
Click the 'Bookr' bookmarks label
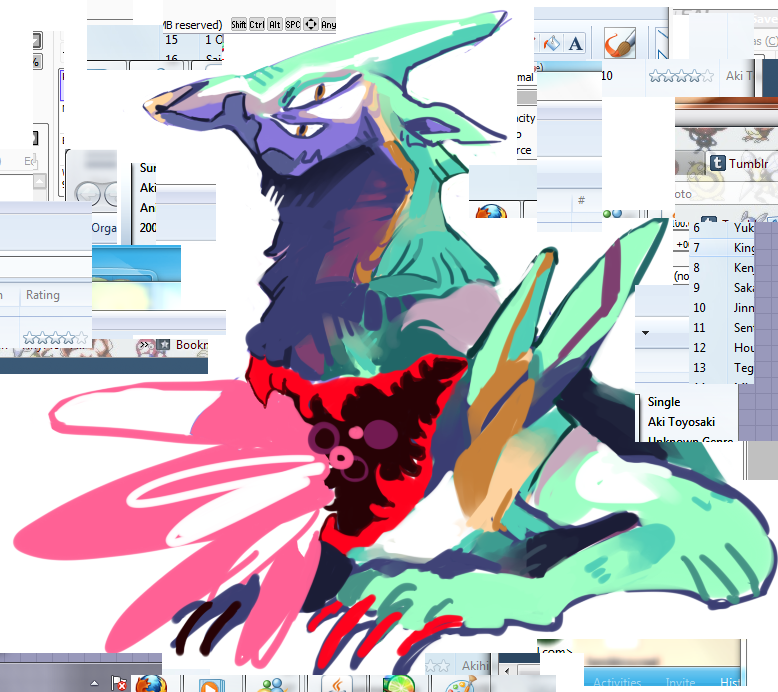pyautogui.click(x=192, y=345)
